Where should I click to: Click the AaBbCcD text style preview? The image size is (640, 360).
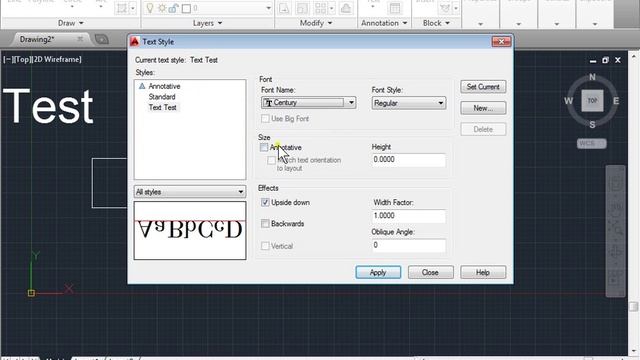tap(190, 230)
